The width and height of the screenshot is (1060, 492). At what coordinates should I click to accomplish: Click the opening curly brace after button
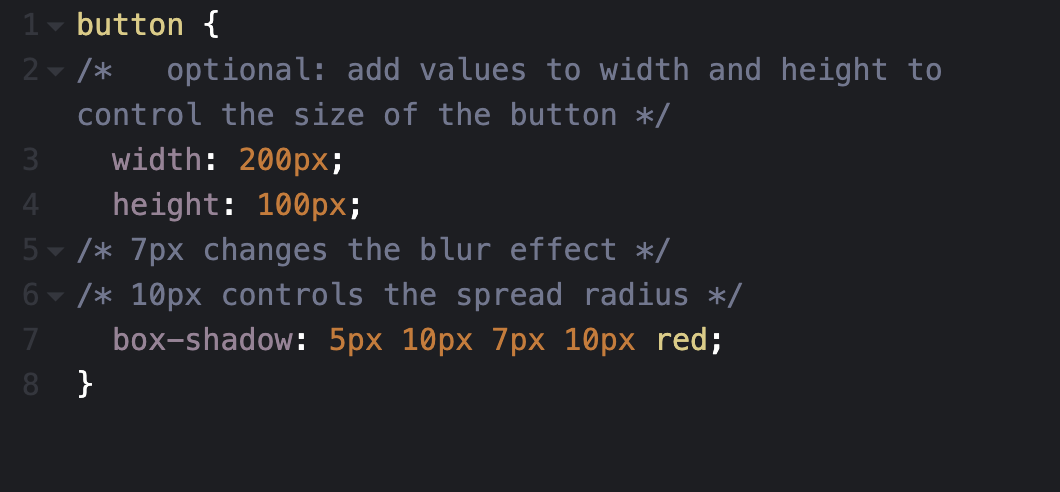click(x=211, y=25)
